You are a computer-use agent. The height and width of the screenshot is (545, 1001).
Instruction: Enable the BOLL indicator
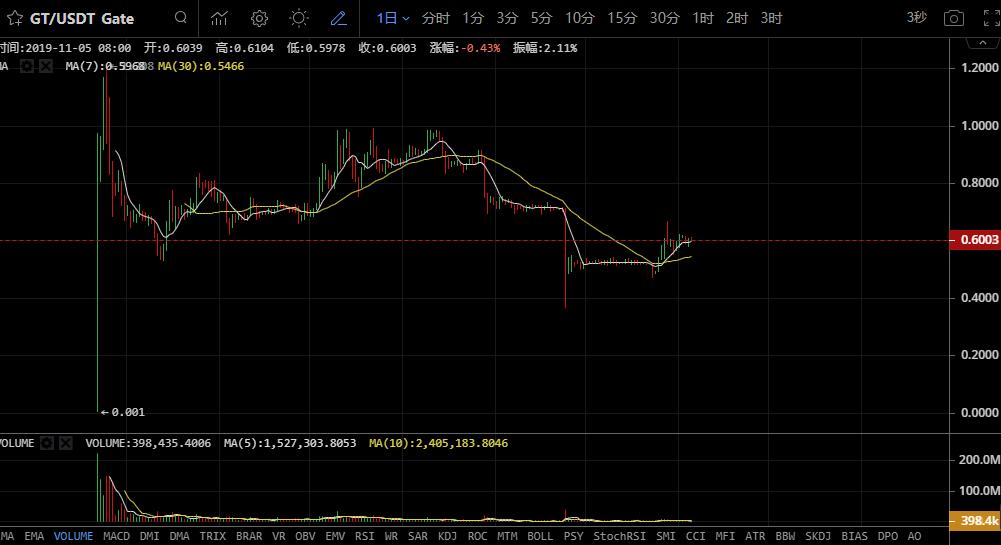click(x=540, y=536)
